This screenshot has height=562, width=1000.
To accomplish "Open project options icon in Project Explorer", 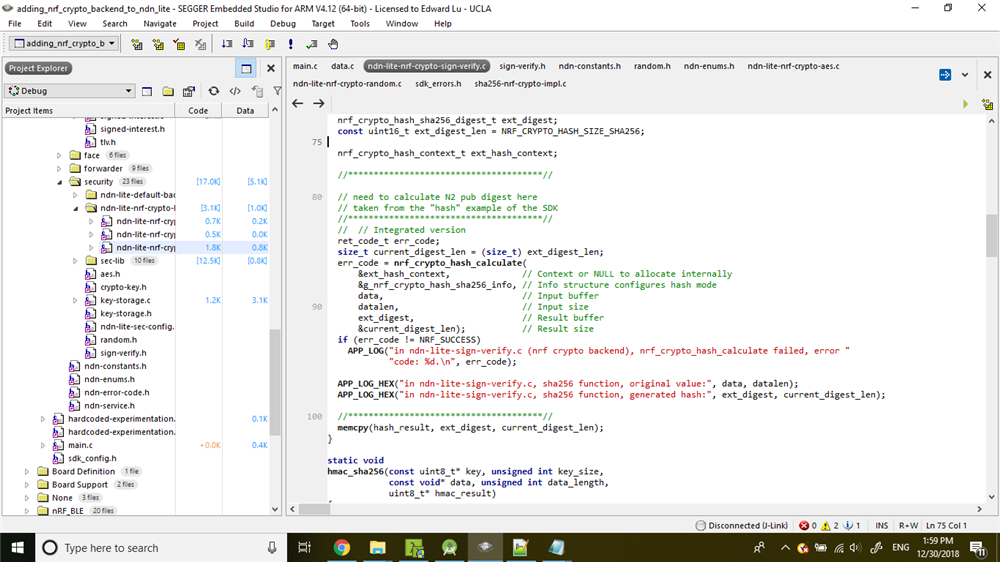I will [x=189, y=91].
